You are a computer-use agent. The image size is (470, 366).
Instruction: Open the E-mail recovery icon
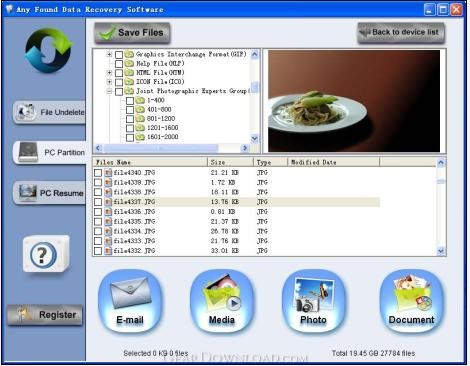tap(130, 302)
